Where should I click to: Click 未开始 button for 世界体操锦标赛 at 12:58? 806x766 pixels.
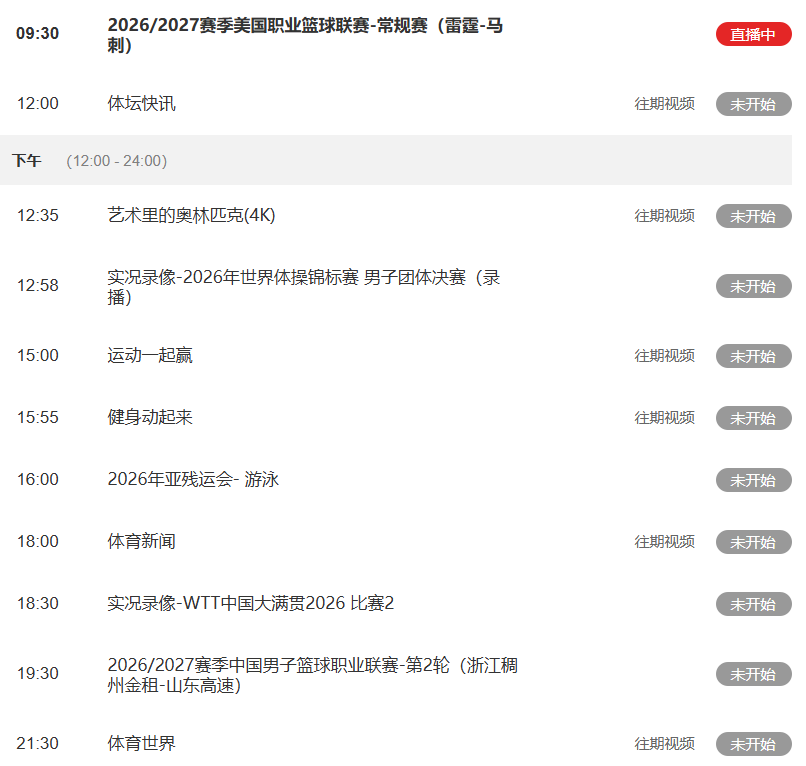(x=754, y=286)
